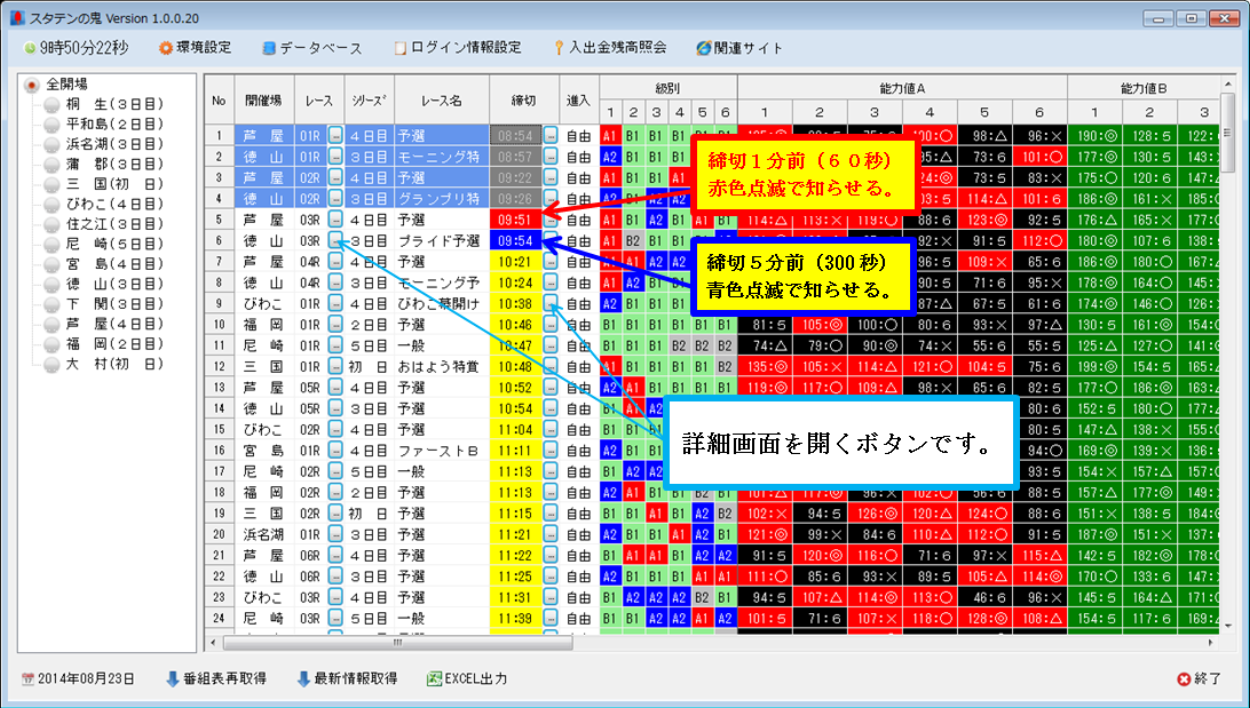Click the 締切 column header
Viewport: 1250px width, 708px height.
[x=524, y=99]
